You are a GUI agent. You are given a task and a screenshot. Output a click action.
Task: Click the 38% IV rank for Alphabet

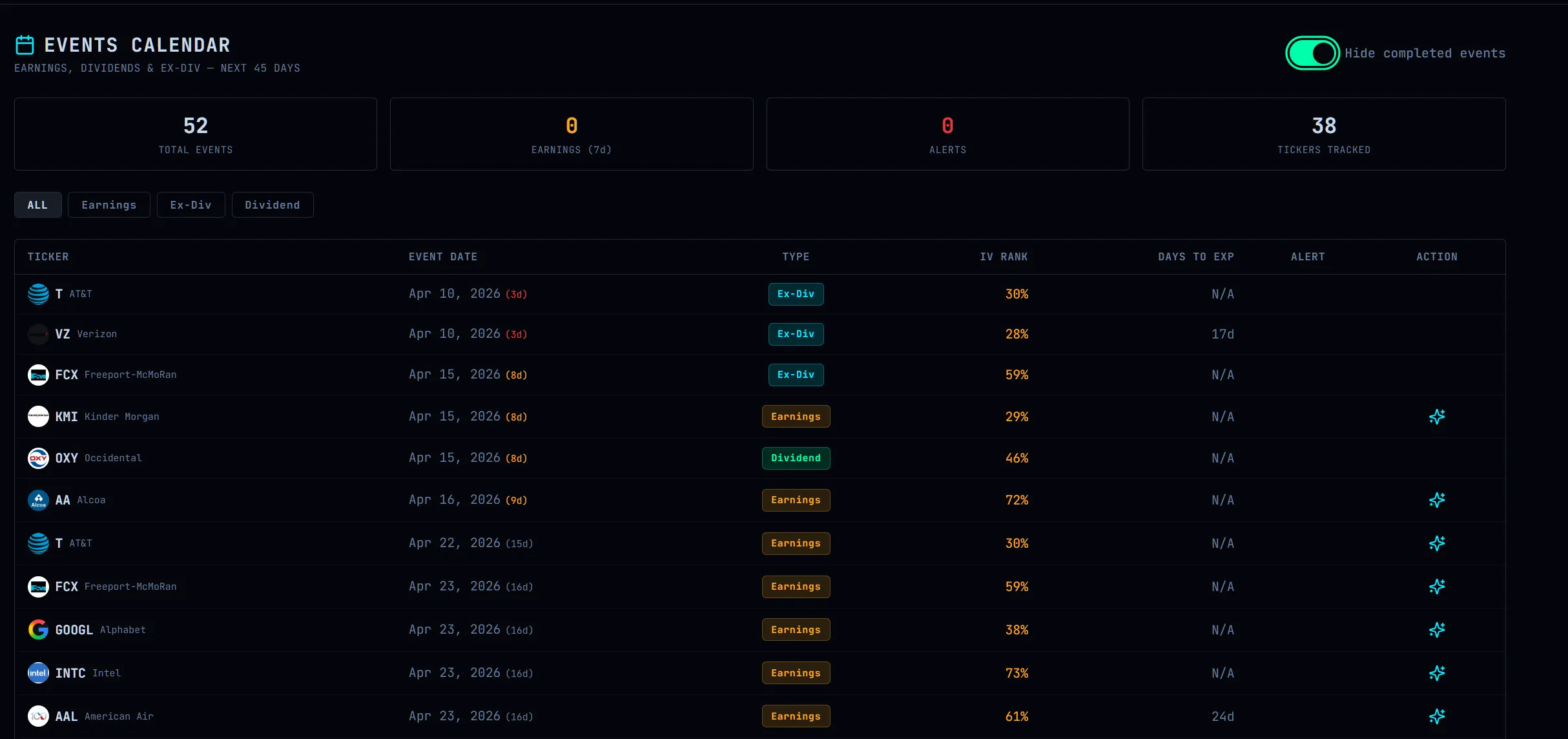(1016, 630)
